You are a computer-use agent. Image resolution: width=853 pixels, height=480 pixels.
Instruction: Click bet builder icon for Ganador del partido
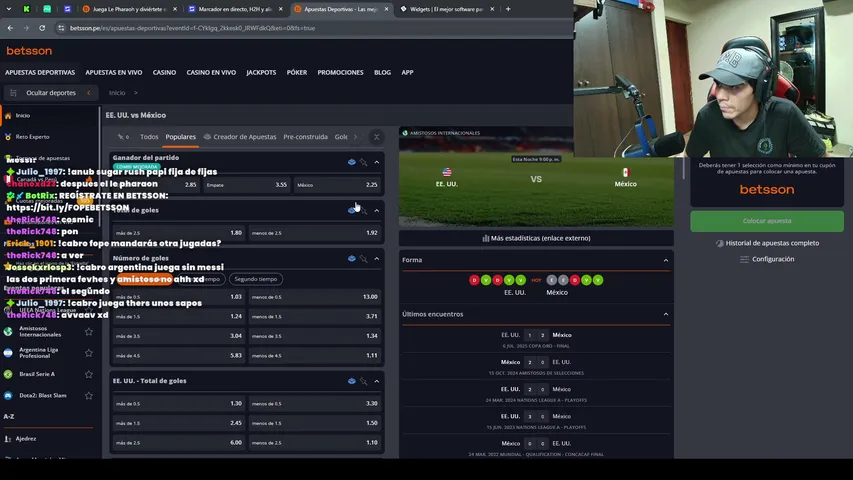tap(351, 162)
